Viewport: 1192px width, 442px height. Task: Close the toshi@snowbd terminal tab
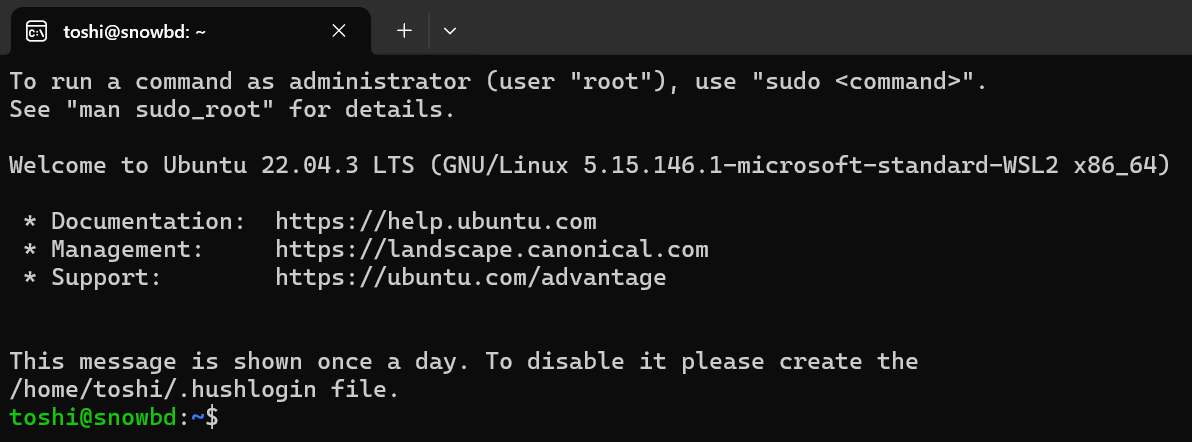339,30
